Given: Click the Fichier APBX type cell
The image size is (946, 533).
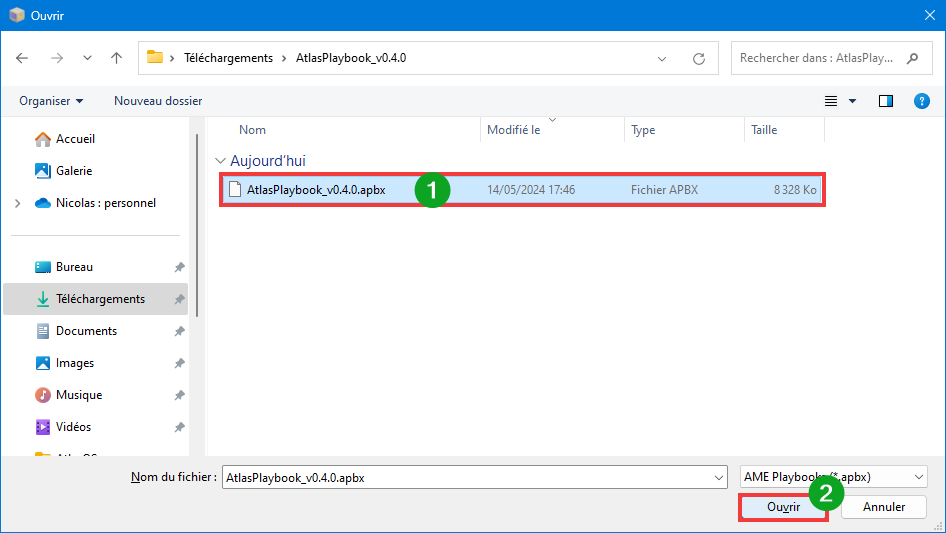Looking at the screenshot, I should click(x=664, y=190).
